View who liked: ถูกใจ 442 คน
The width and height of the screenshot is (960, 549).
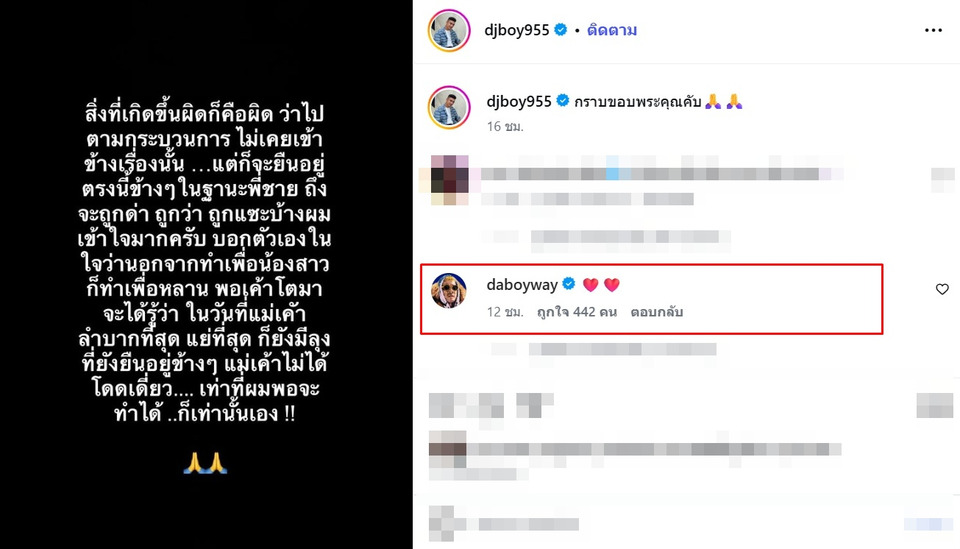click(x=576, y=312)
